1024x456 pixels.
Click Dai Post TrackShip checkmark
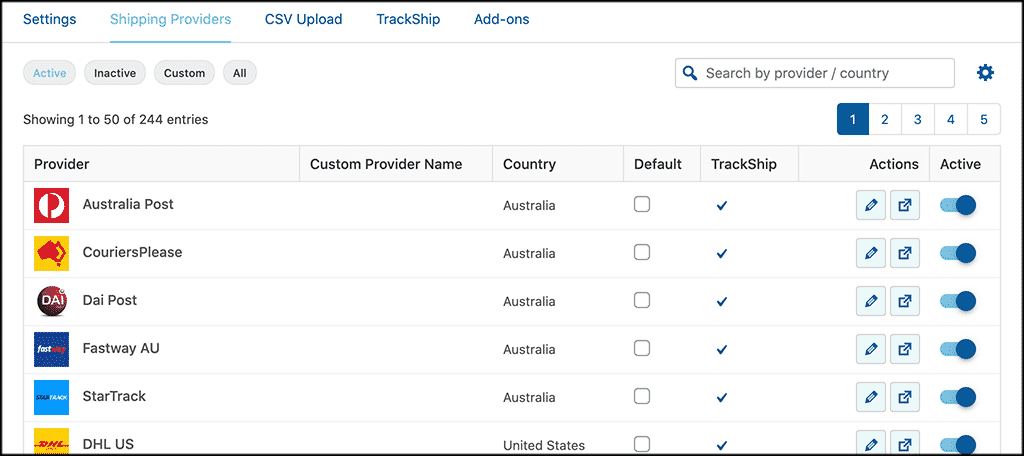pyautogui.click(x=722, y=302)
